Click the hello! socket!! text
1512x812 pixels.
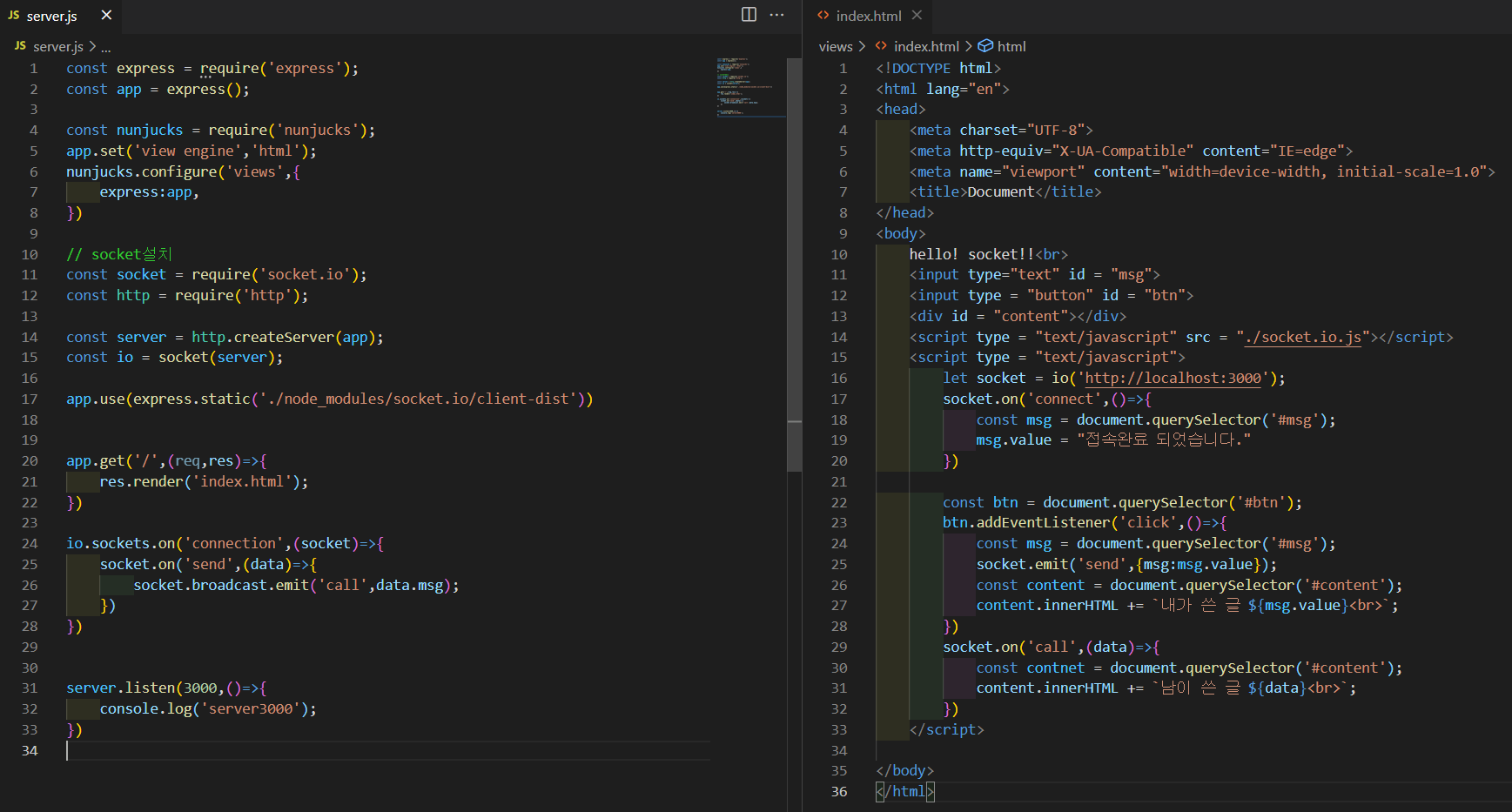(x=971, y=254)
